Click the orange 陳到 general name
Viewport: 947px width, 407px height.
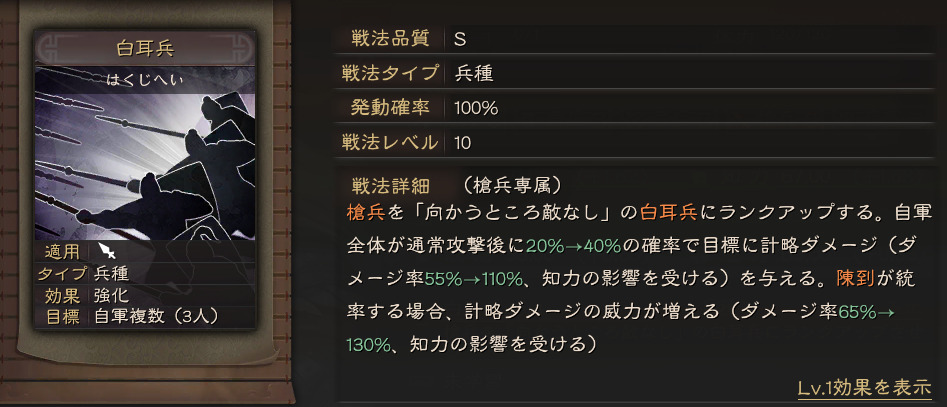pyautogui.click(x=855, y=278)
